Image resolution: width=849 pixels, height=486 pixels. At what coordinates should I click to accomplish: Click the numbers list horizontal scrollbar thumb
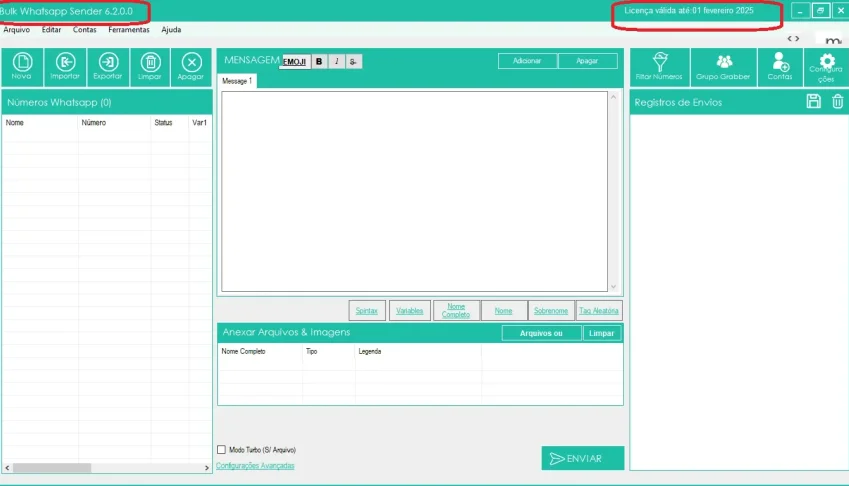[x=52, y=468]
